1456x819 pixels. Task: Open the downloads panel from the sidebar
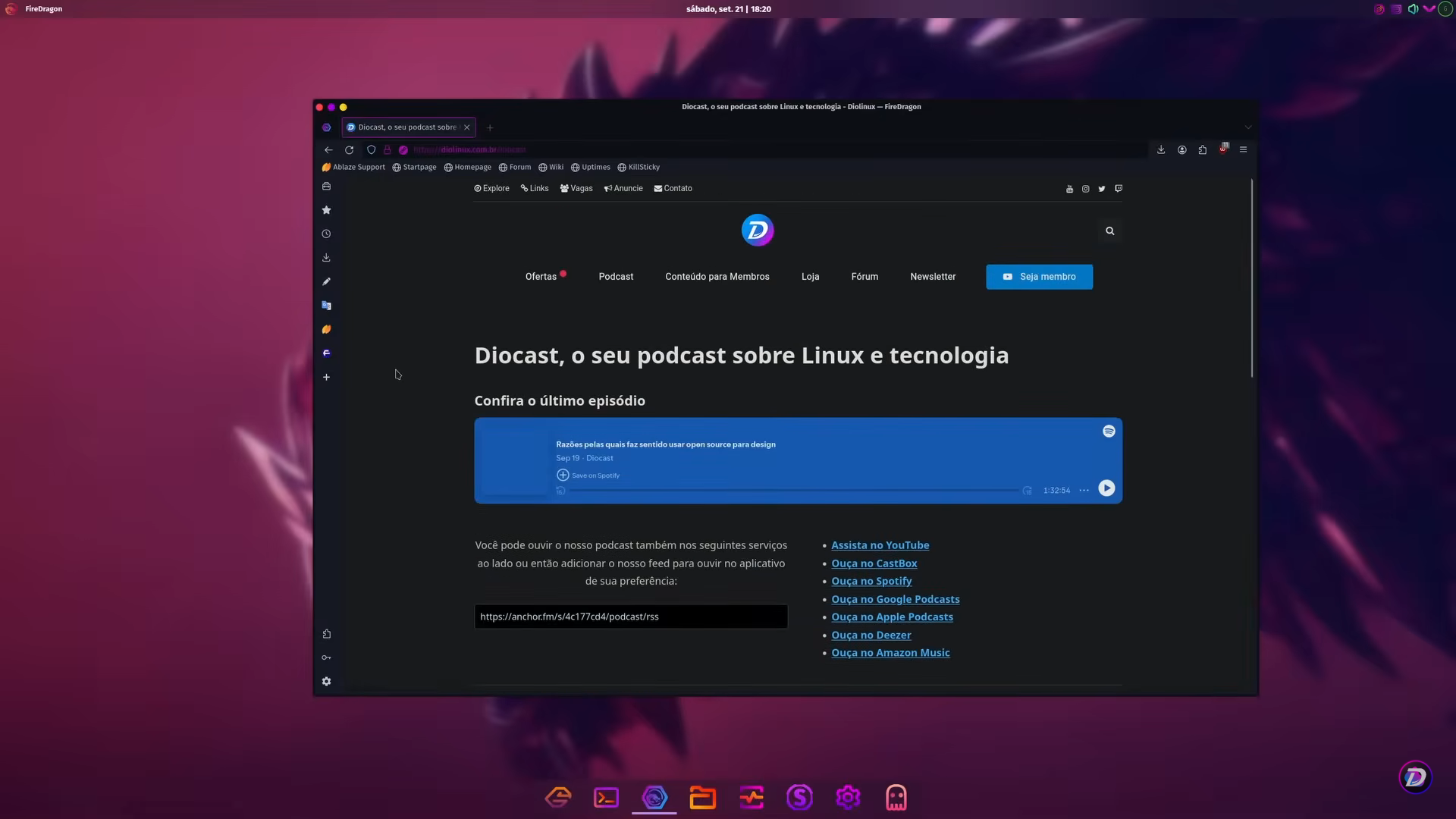326,257
